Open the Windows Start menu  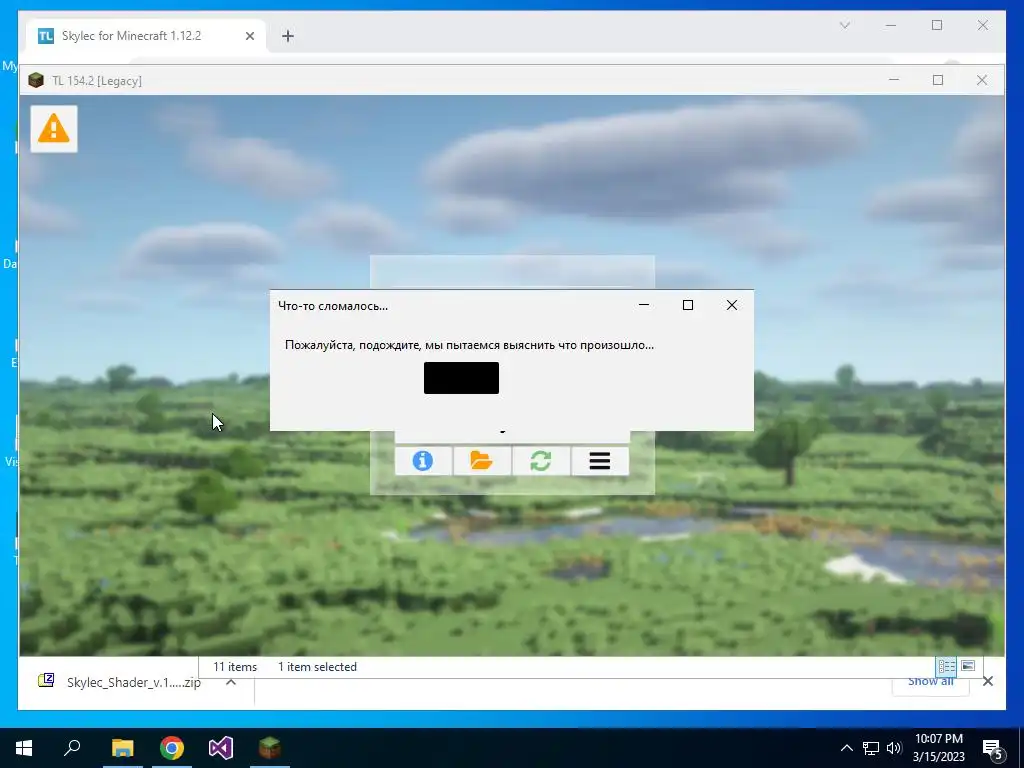click(24, 748)
